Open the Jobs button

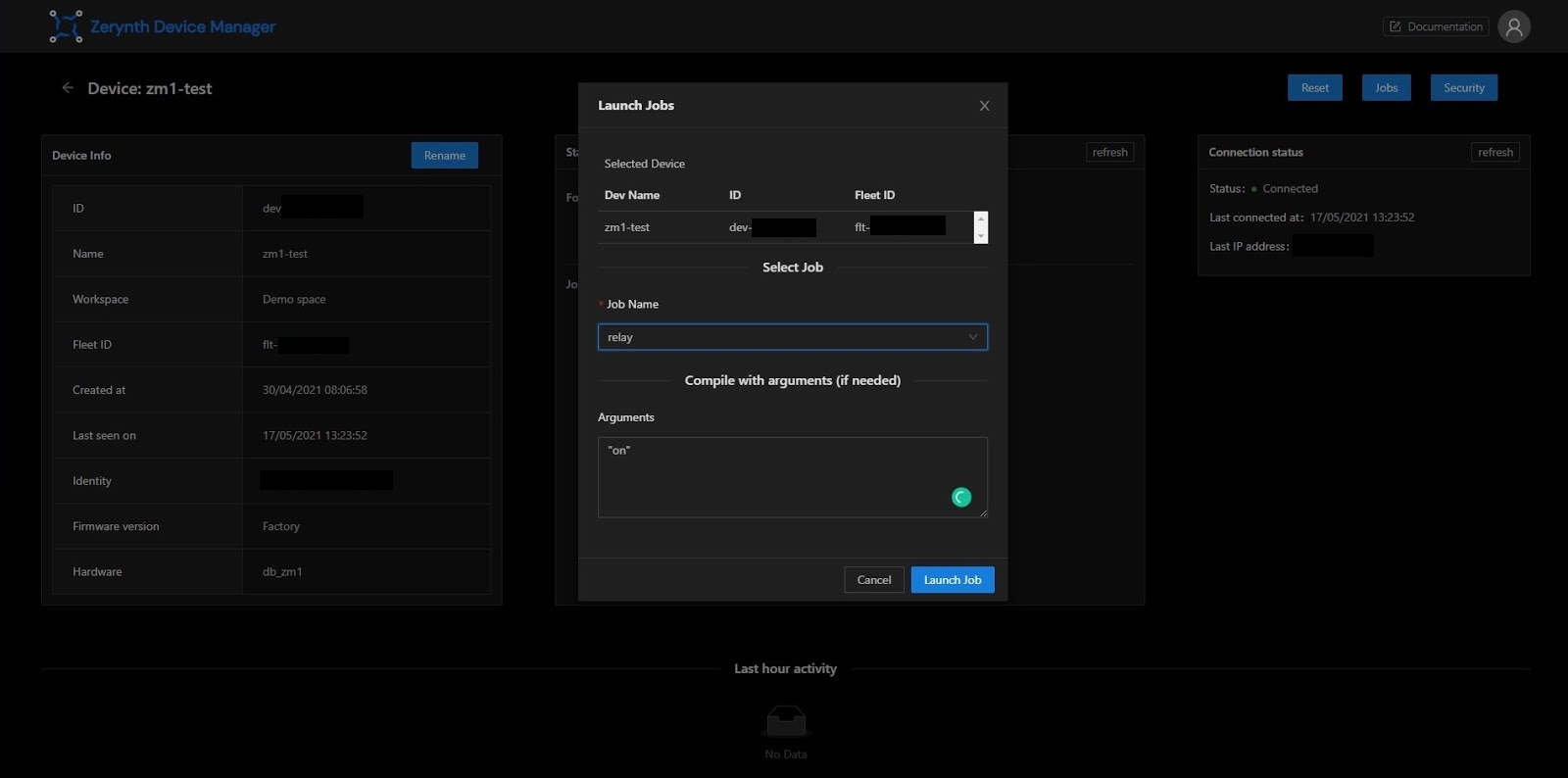[1386, 87]
